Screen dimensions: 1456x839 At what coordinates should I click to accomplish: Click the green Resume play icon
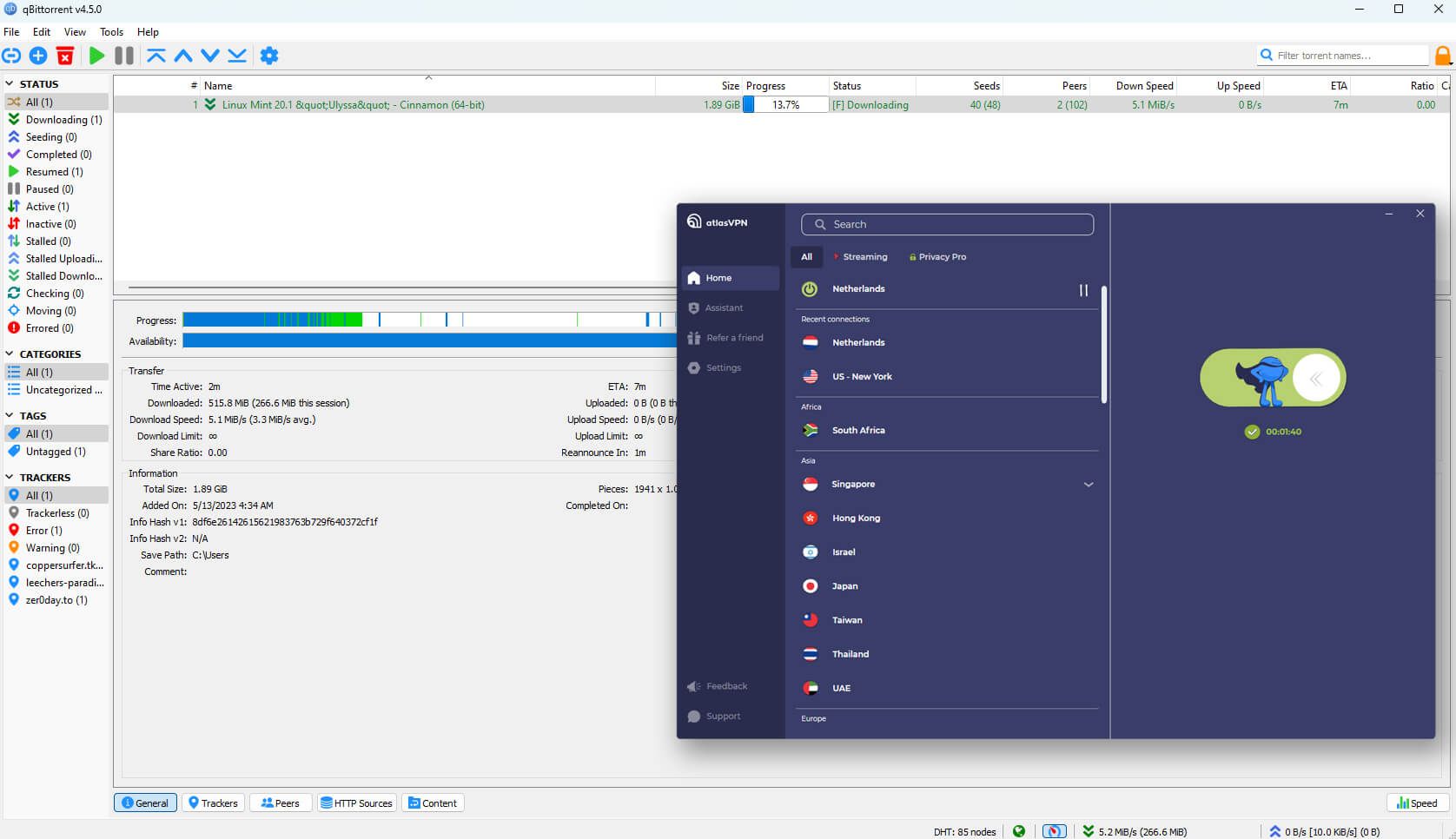96,56
